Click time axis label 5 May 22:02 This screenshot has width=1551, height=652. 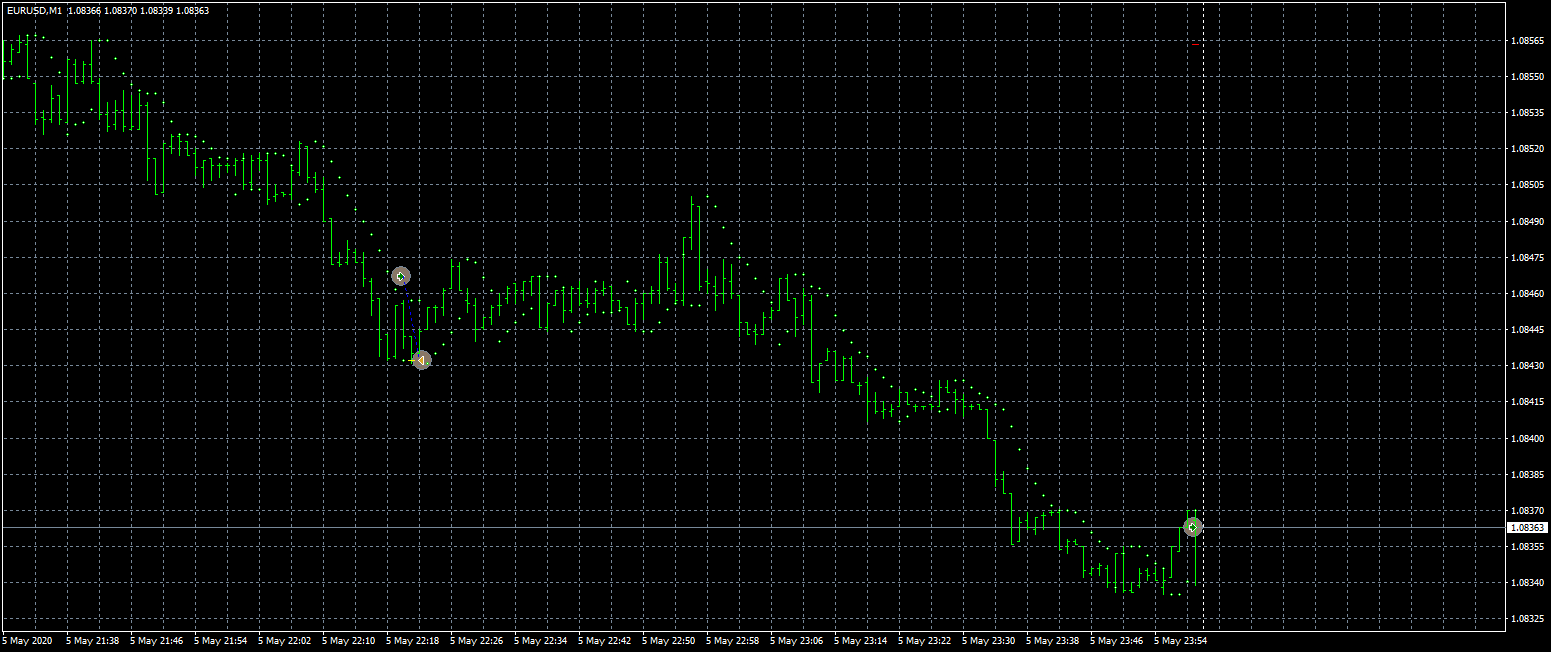click(285, 640)
